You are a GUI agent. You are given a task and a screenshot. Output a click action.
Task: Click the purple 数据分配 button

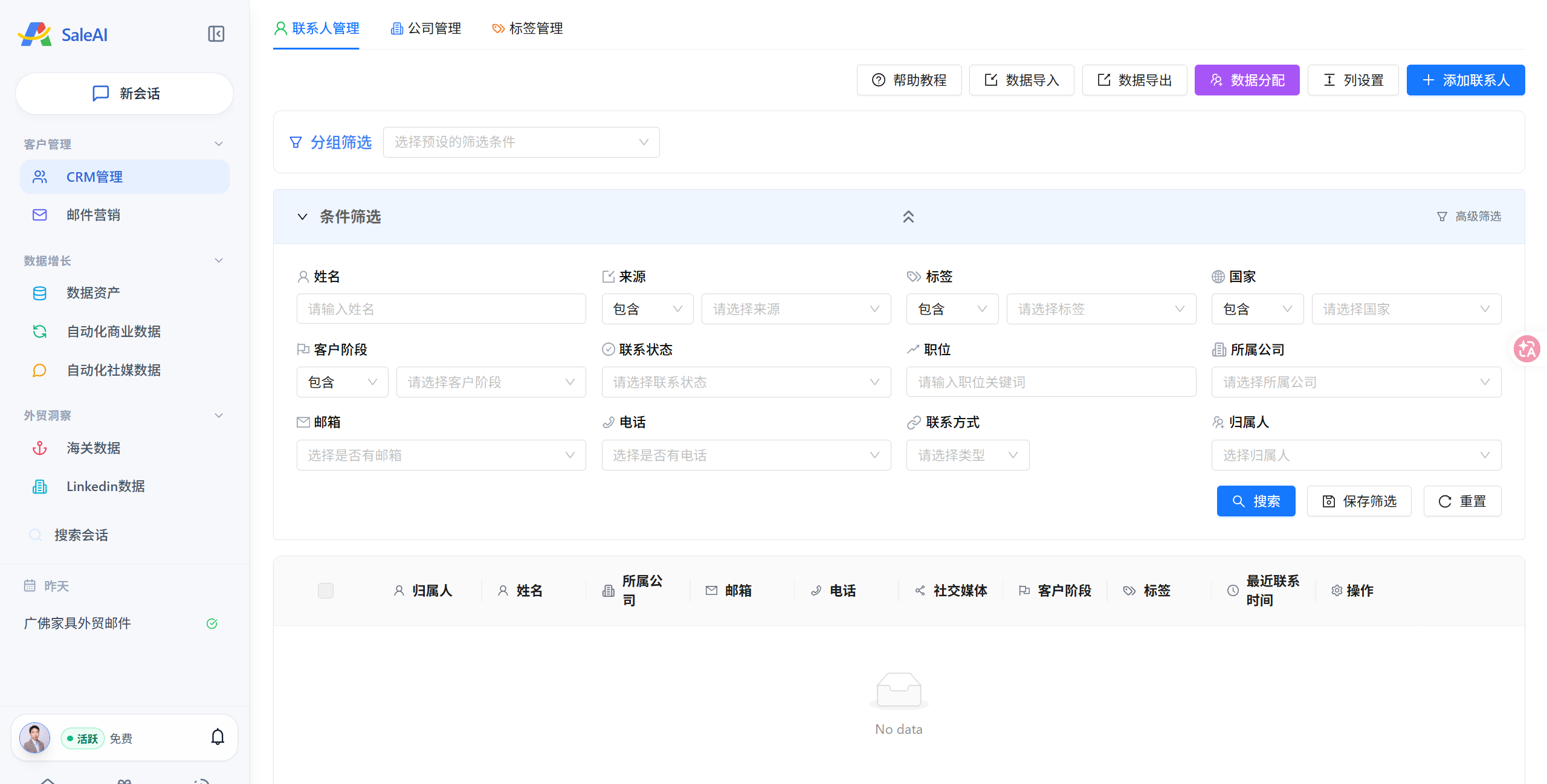[1247, 80]
